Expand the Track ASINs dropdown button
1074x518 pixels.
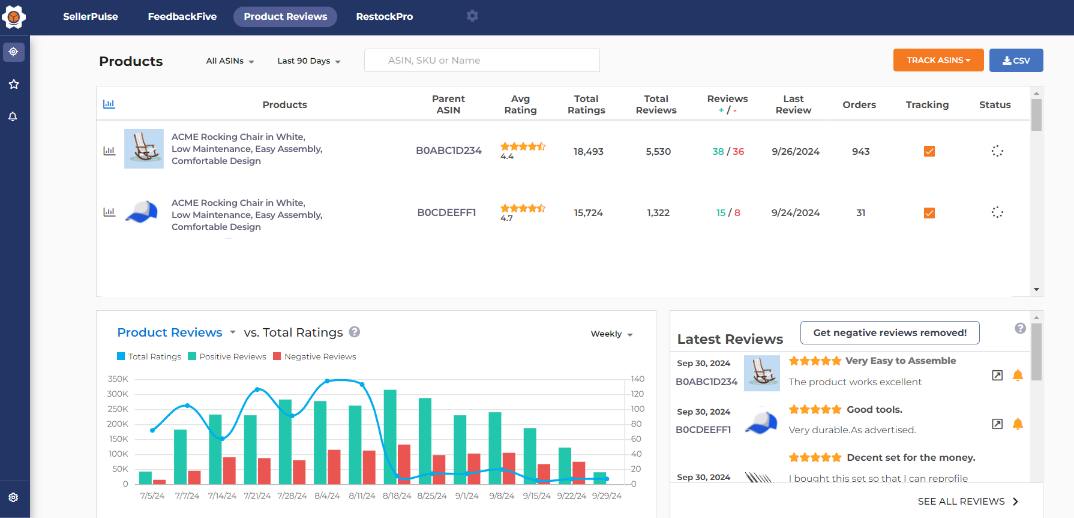[x=938, y=60]
